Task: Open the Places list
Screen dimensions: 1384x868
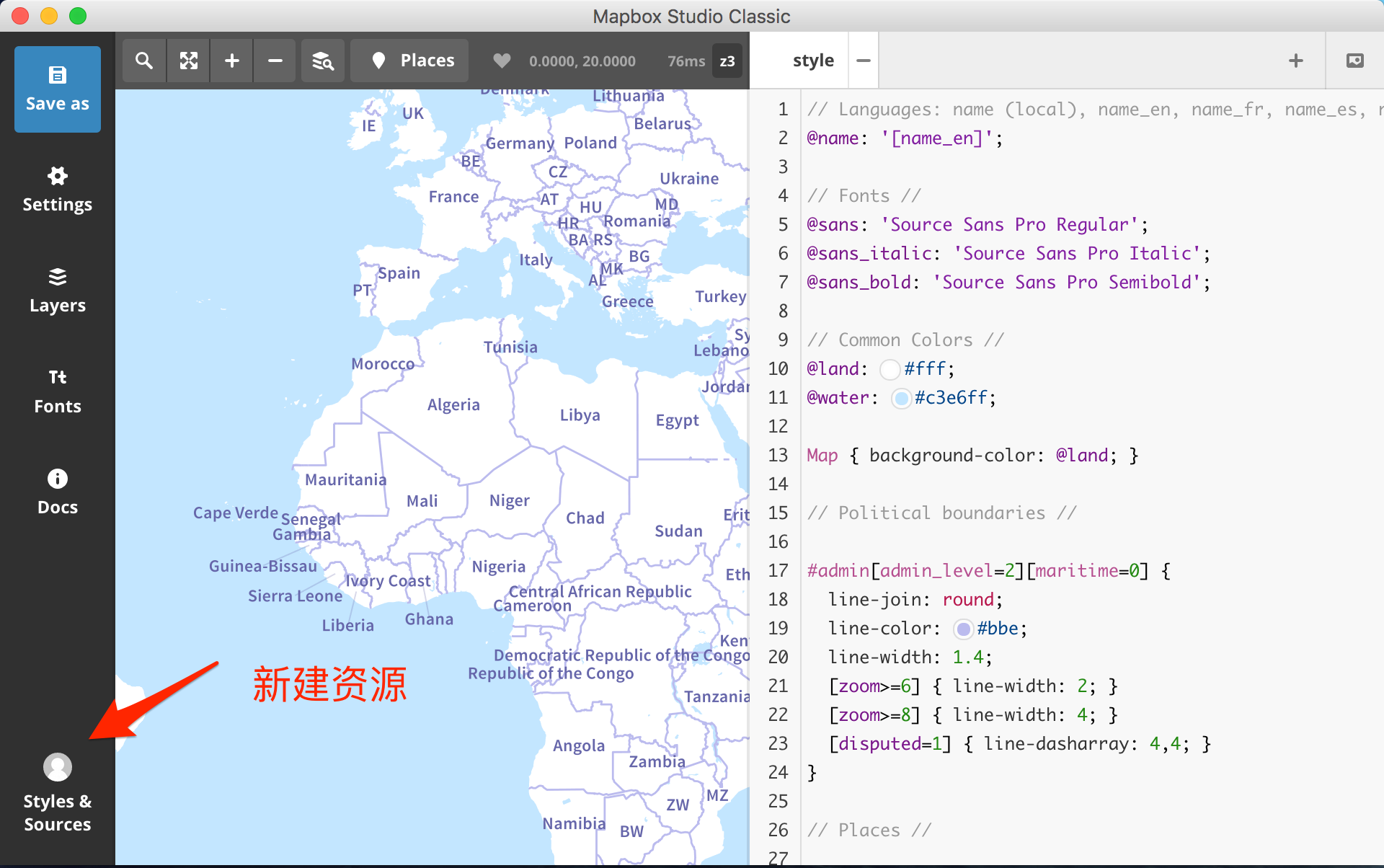Action: click(409, 61)
